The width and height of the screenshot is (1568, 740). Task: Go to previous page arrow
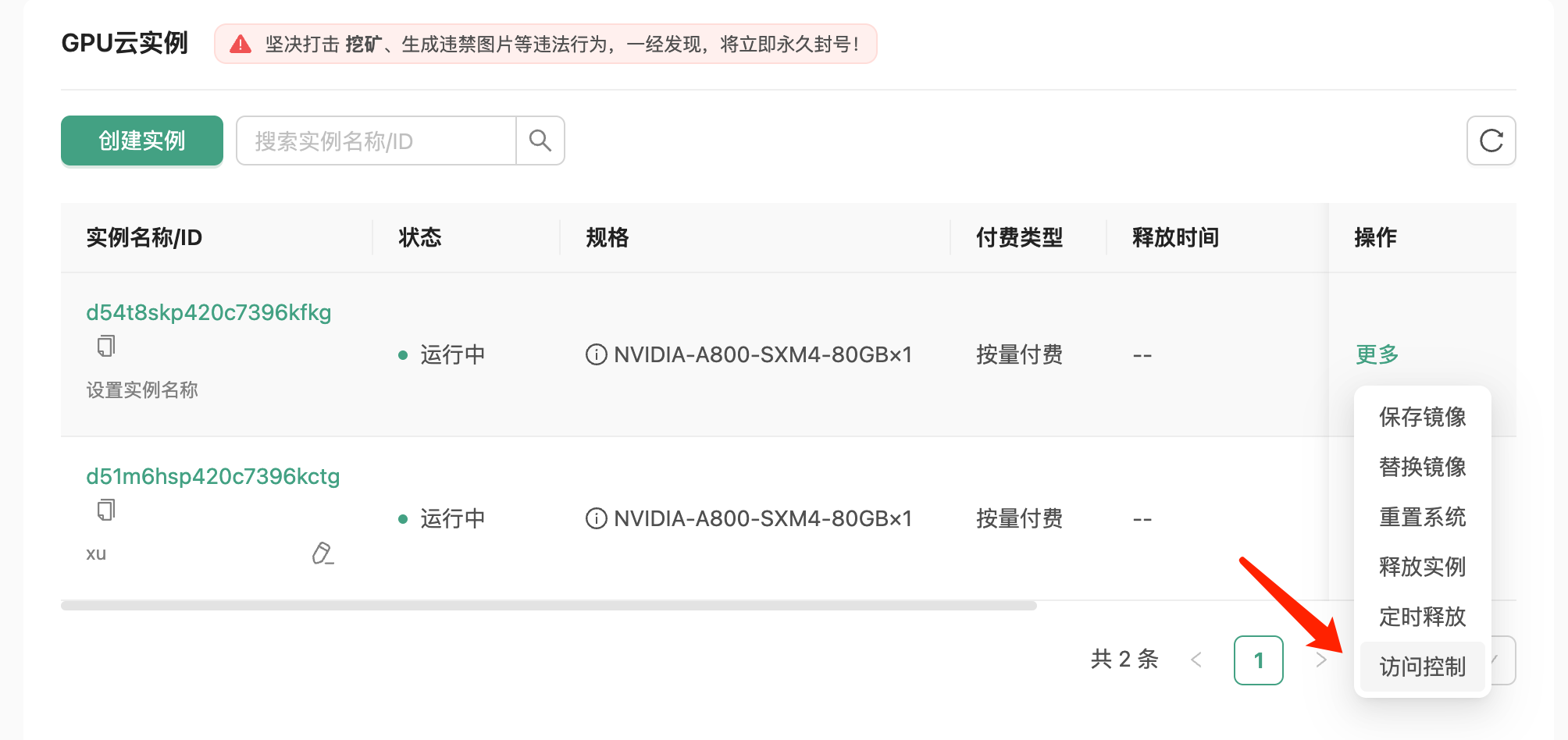(x=1196, y=660)
